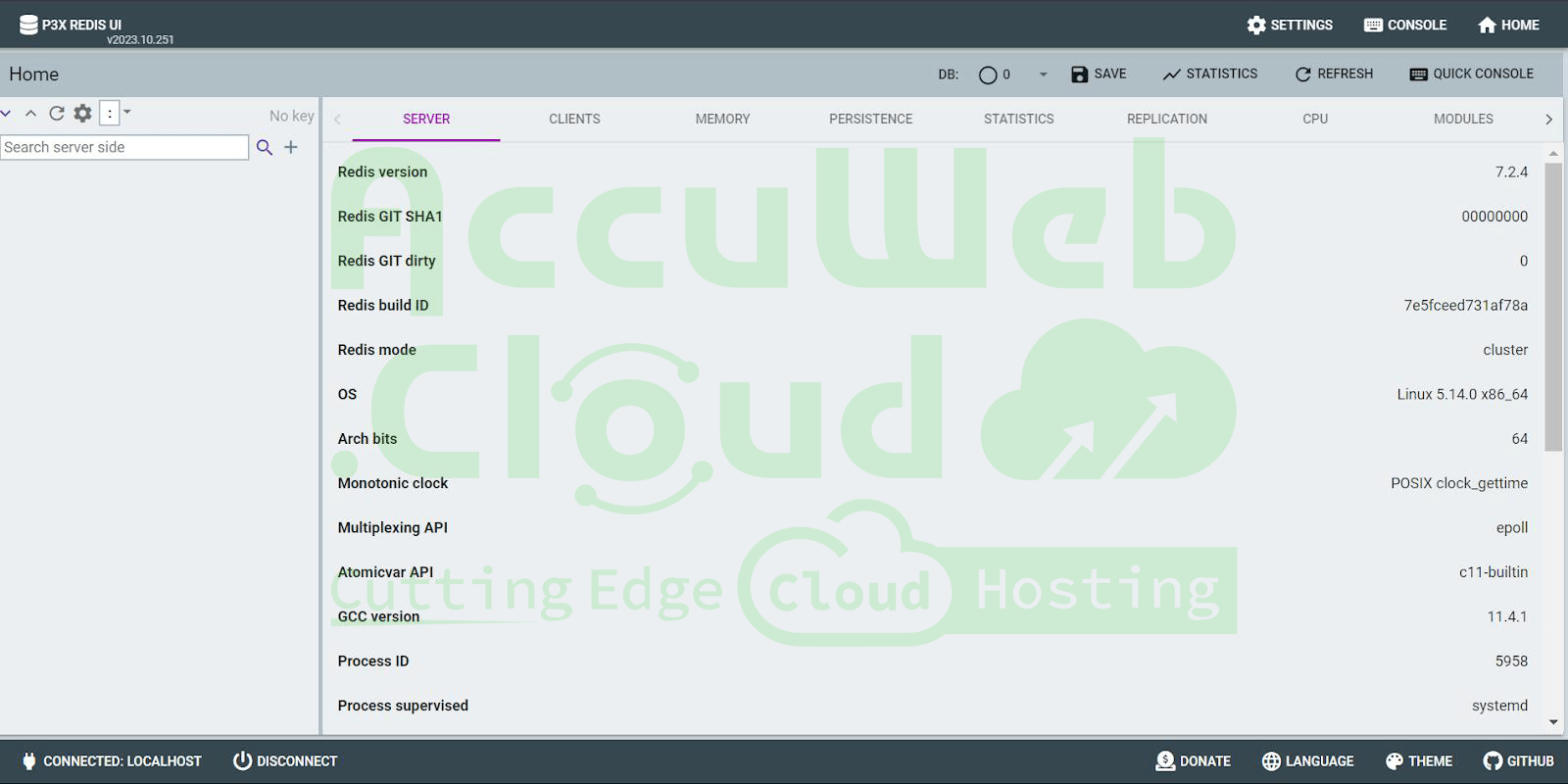
Task: Add a new key with plus icon
Action: (291, 147)
